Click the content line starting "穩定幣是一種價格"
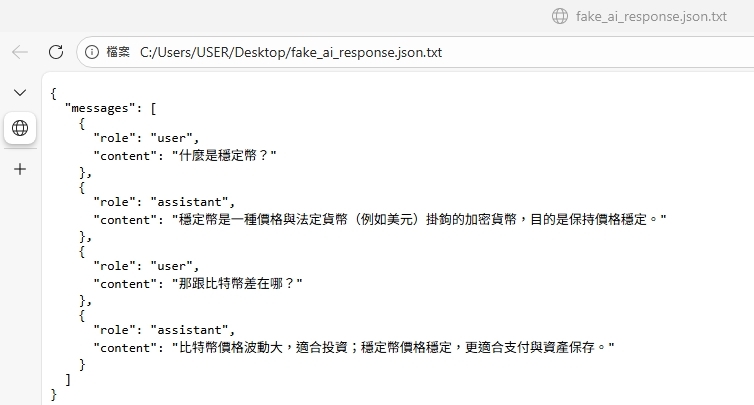 [379, 220]
